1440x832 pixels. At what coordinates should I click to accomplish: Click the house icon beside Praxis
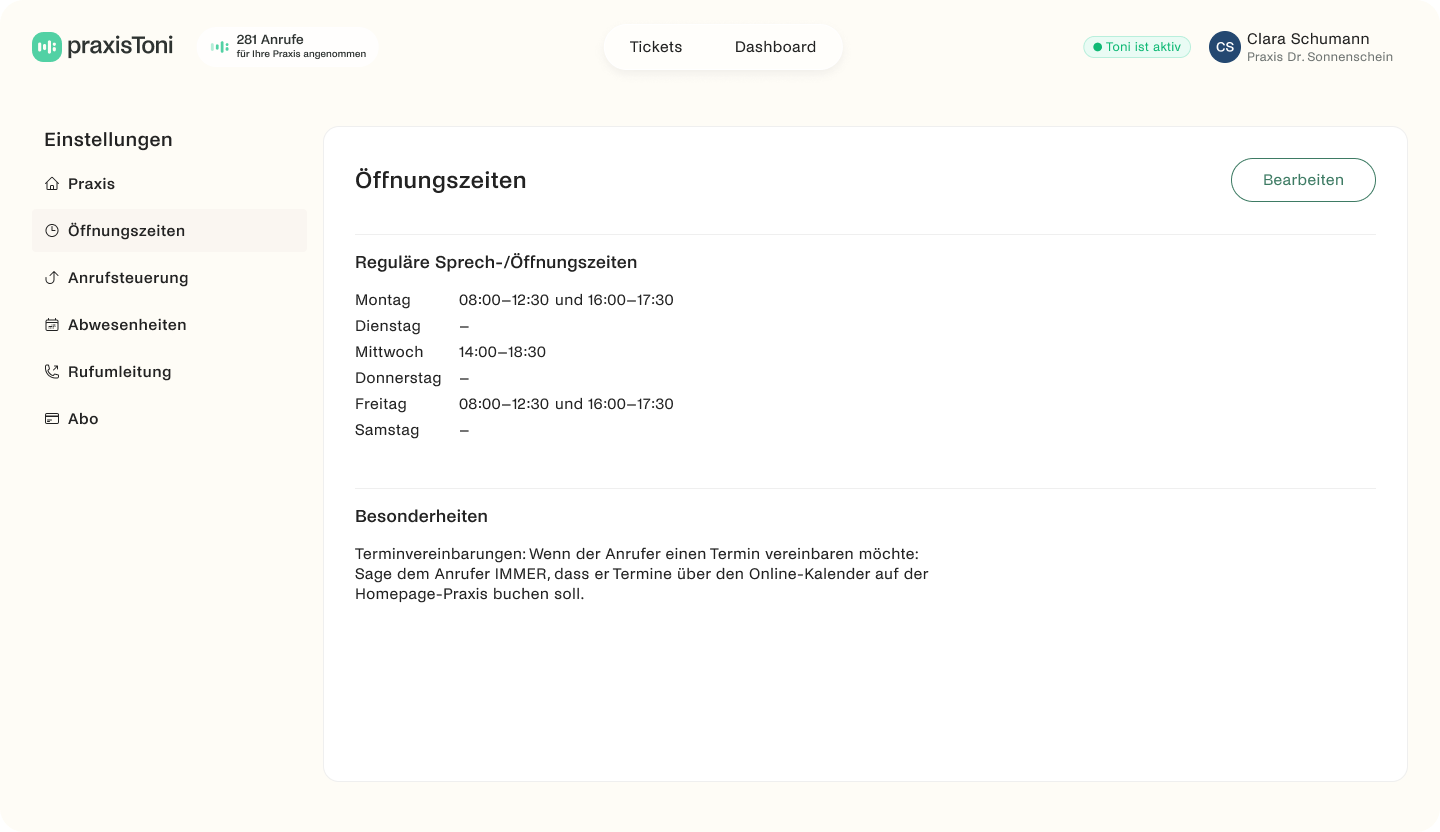point(52,184)
